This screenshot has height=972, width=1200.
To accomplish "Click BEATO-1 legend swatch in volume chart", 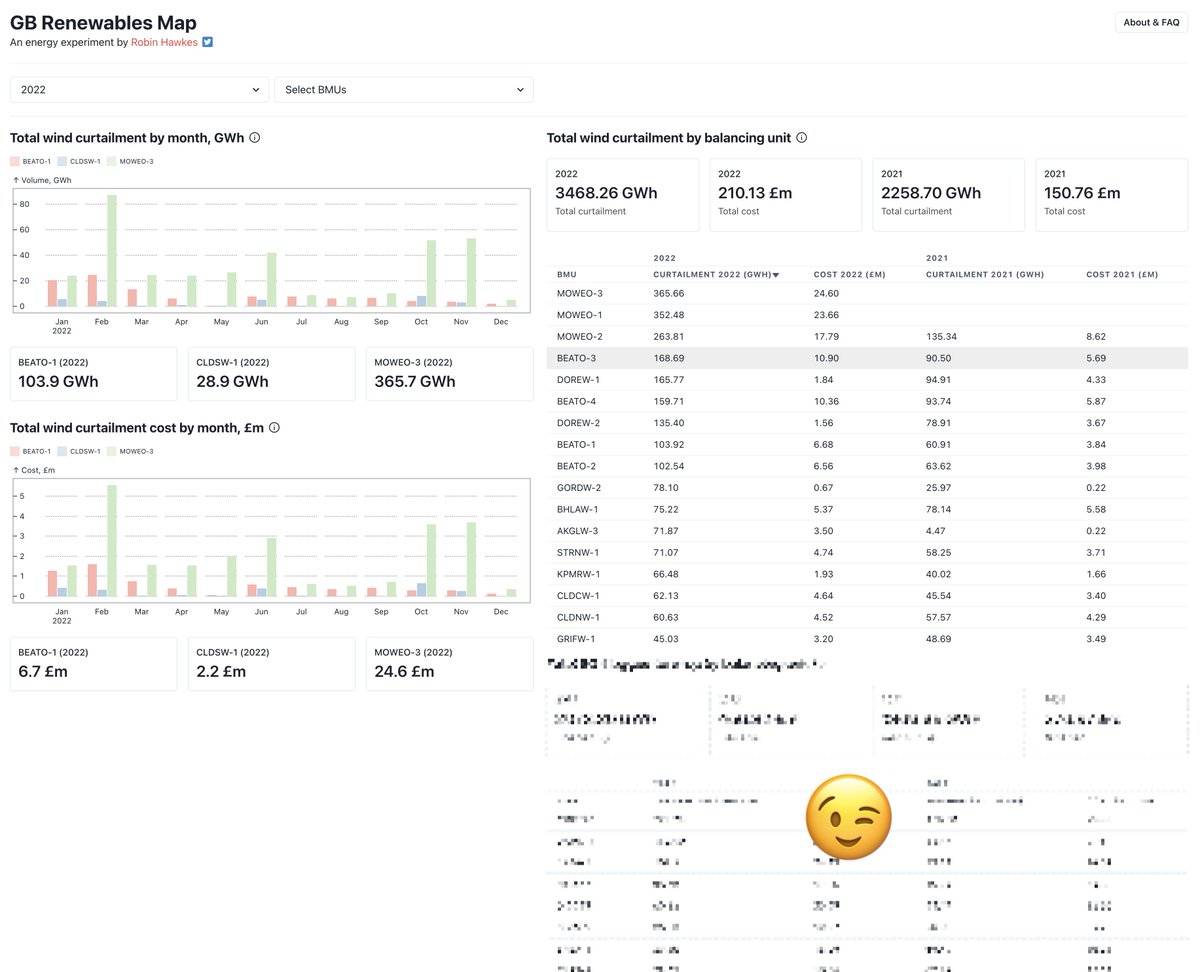I will (15, 161).
